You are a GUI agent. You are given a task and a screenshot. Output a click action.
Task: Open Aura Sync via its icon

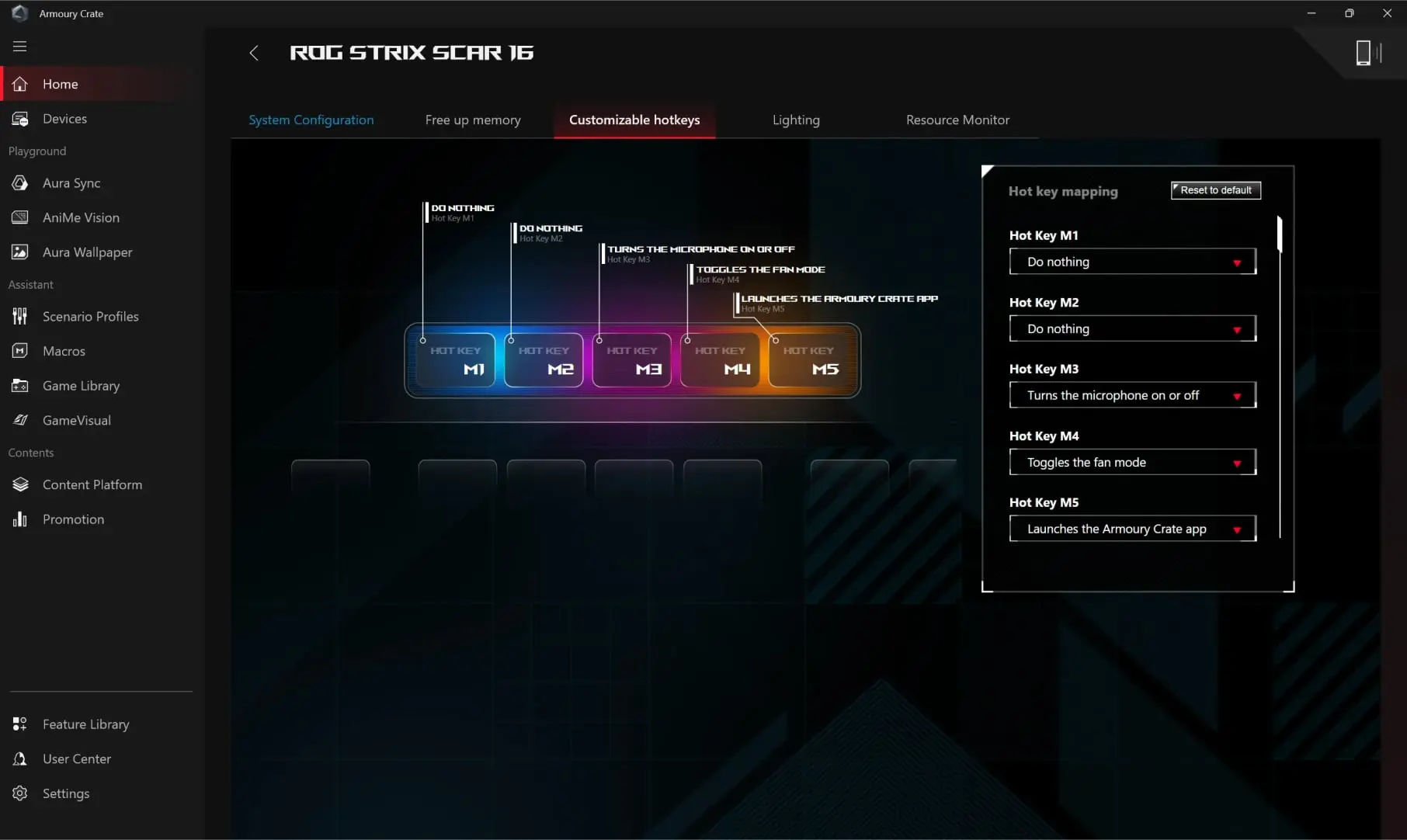[x=20, y=183]
